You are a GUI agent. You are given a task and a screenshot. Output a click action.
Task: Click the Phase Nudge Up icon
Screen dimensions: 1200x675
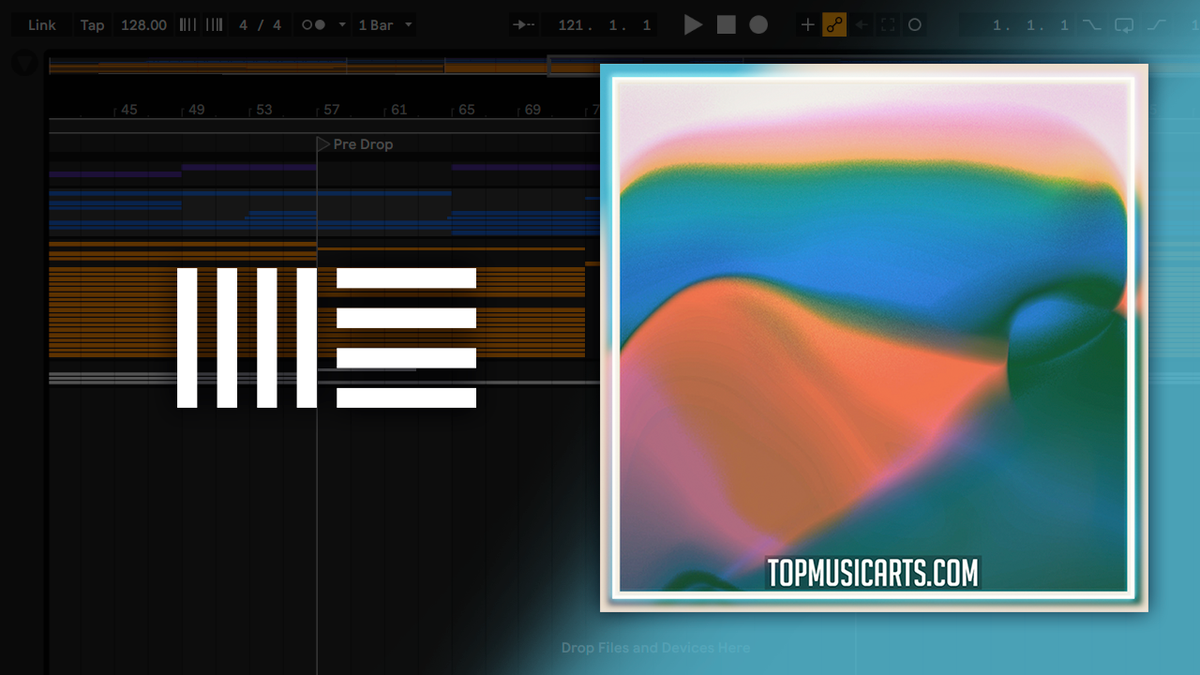point(214,25)
